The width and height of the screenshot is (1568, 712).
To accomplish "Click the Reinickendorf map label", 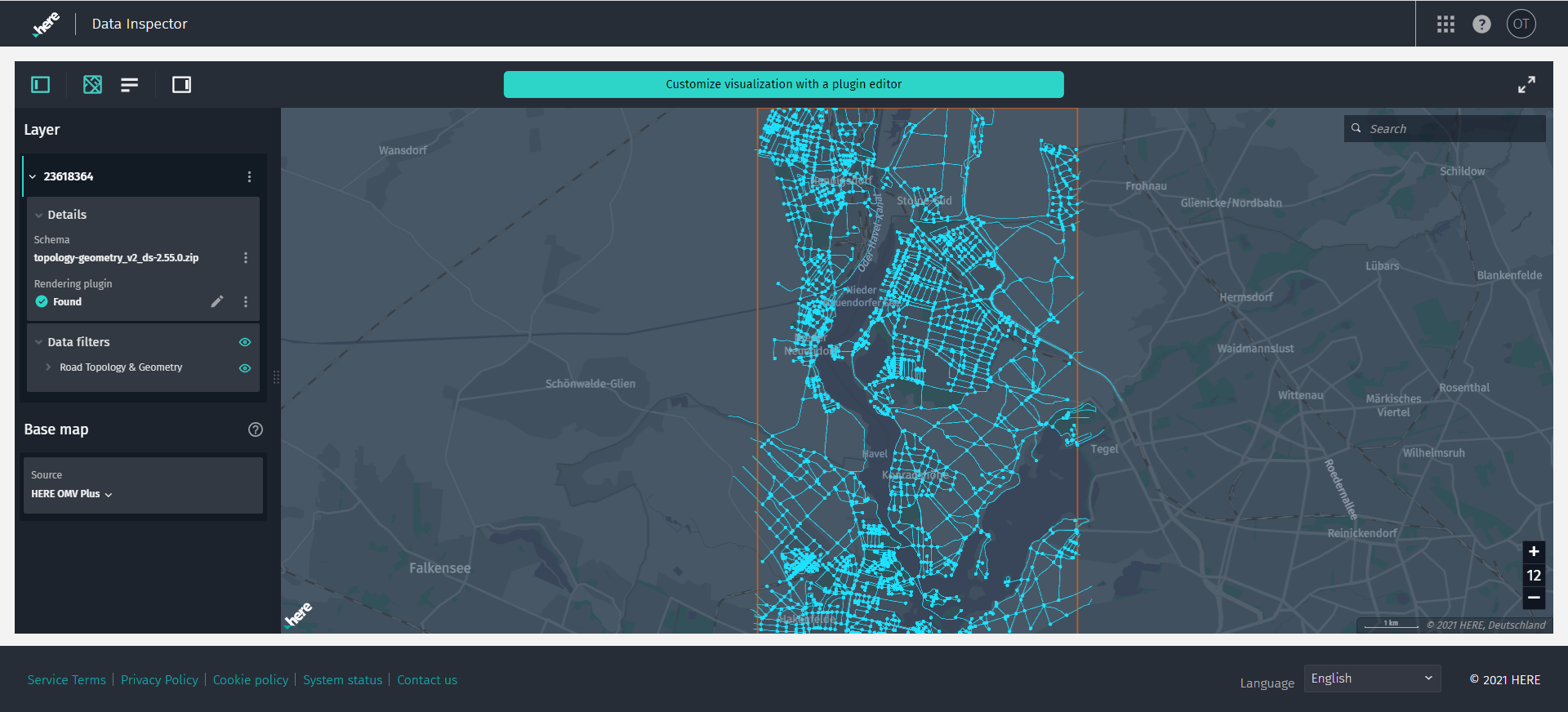I will click(x=1361, y=533).
